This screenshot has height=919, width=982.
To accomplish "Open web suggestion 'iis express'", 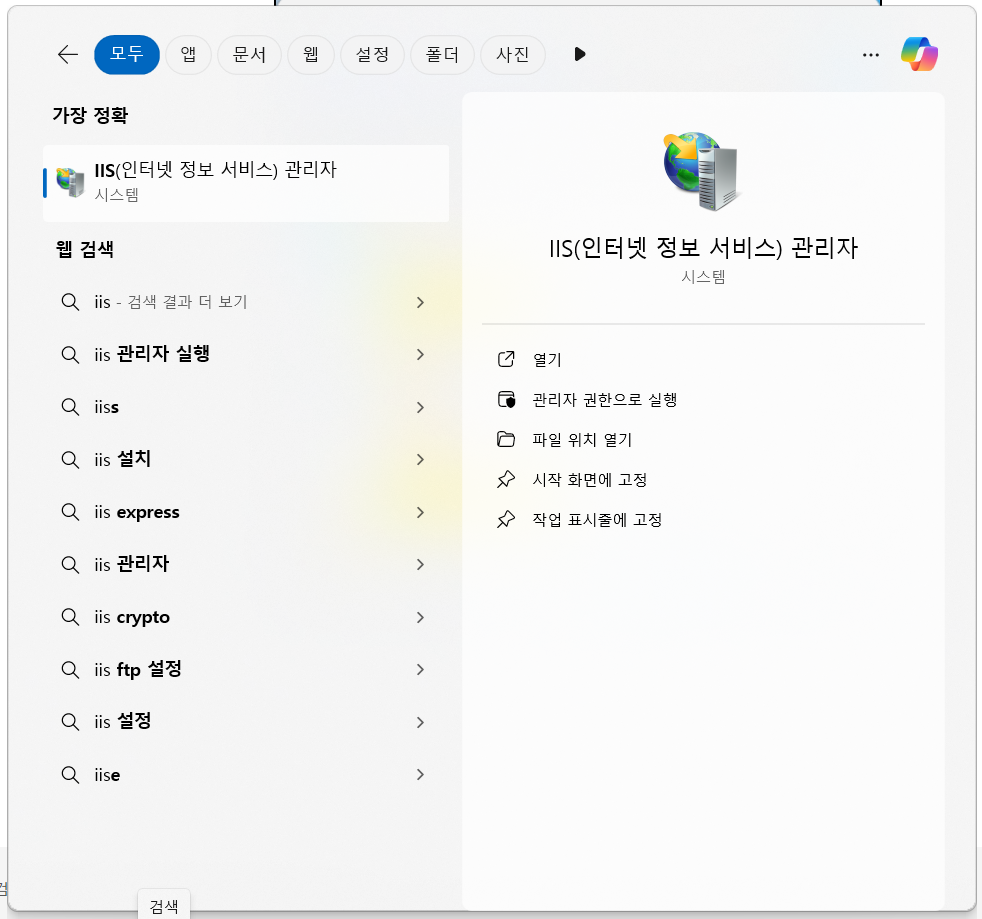I will [246, 512].
